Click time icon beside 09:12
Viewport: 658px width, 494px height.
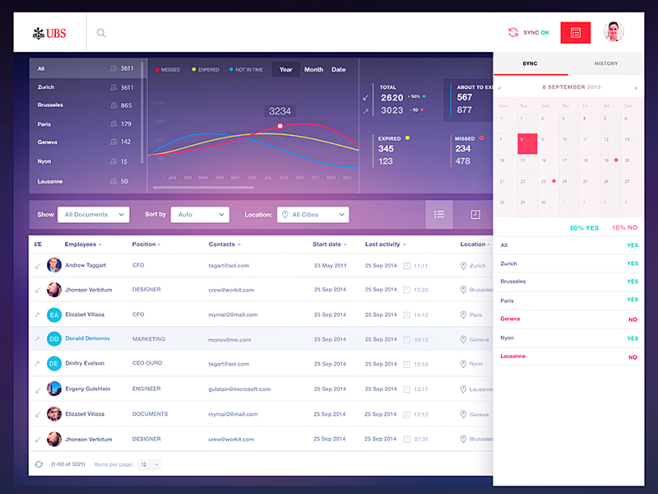(407, 340)
